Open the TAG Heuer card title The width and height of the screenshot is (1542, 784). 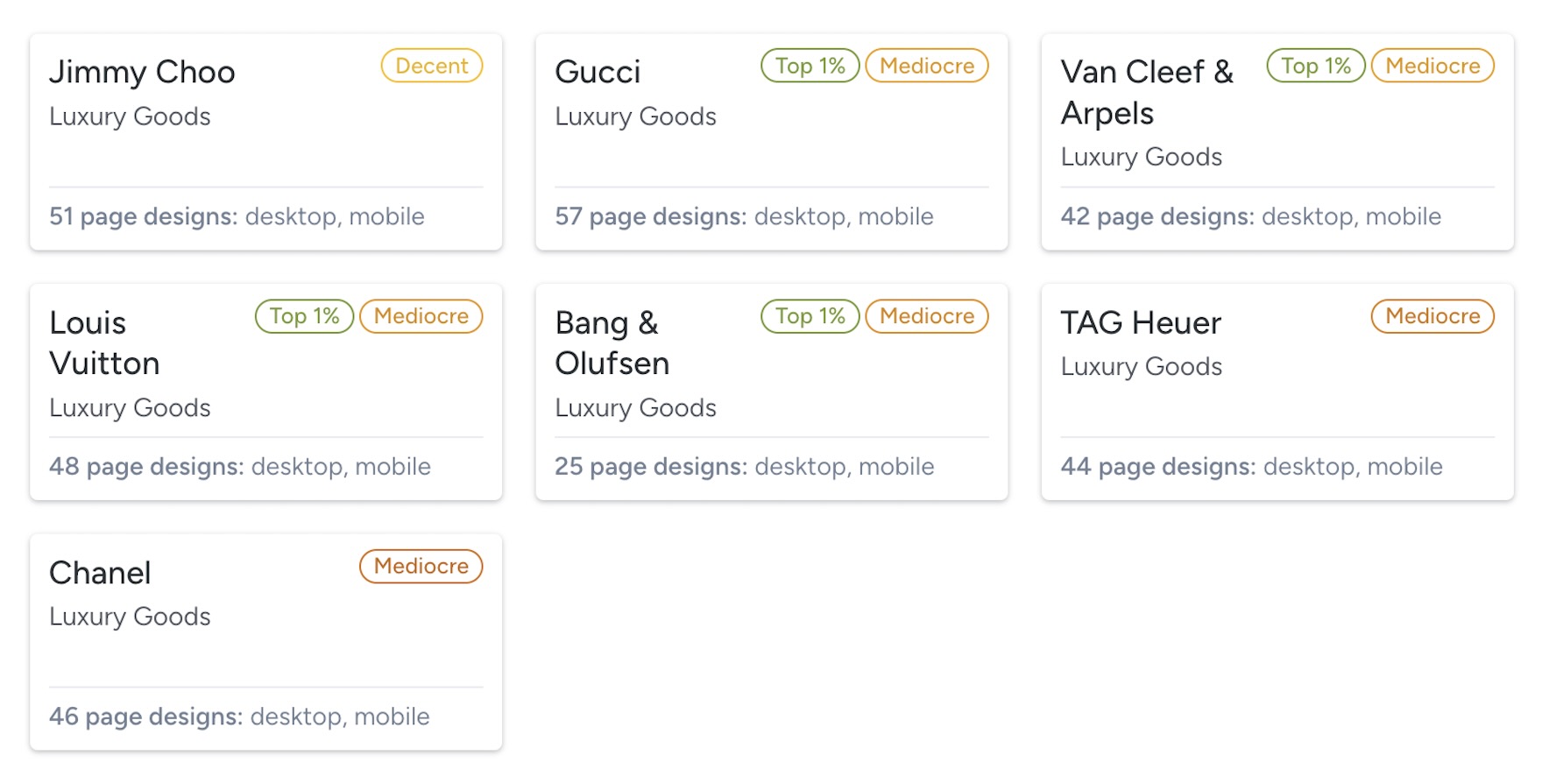(1141, 322)
